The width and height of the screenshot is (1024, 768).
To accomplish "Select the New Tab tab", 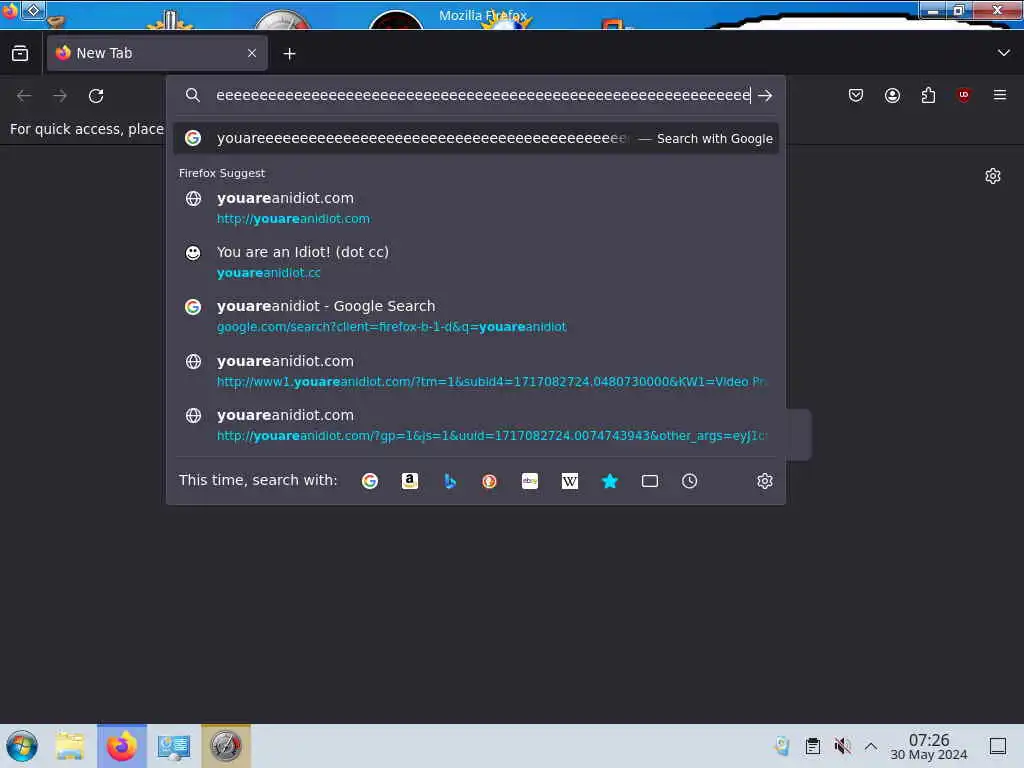I will pyautogui.click(x=157, y=54).
